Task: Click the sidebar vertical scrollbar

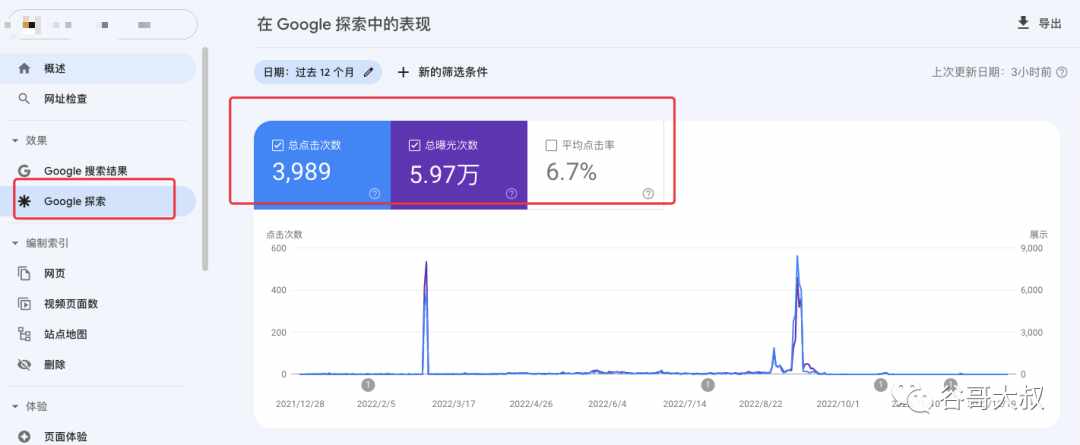Action: click(x=205, y=158)
